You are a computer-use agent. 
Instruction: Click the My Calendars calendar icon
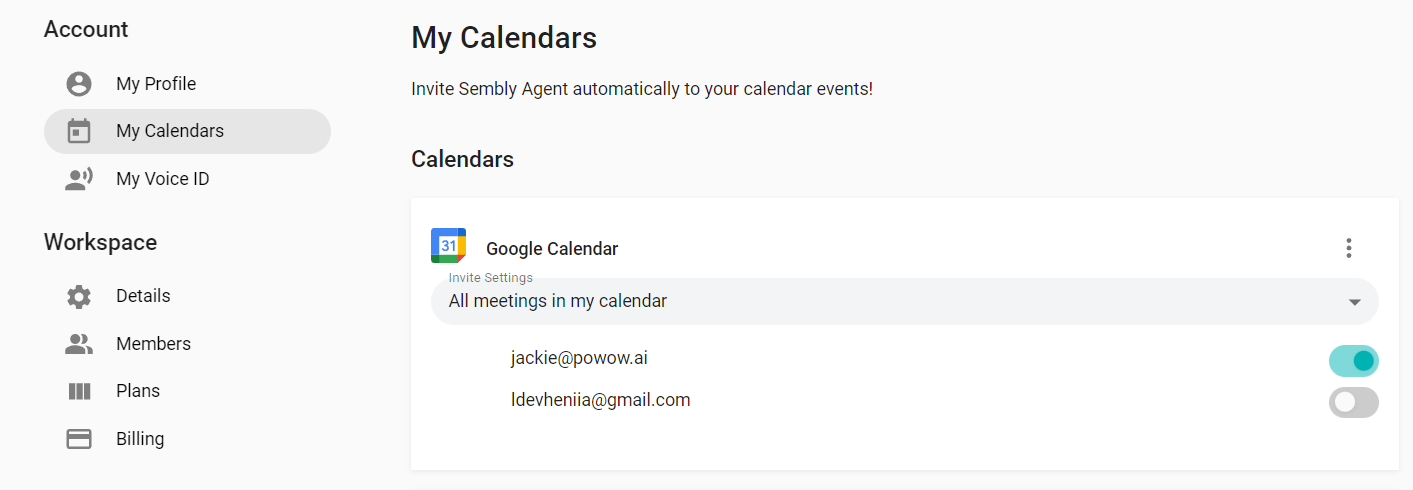79,131
